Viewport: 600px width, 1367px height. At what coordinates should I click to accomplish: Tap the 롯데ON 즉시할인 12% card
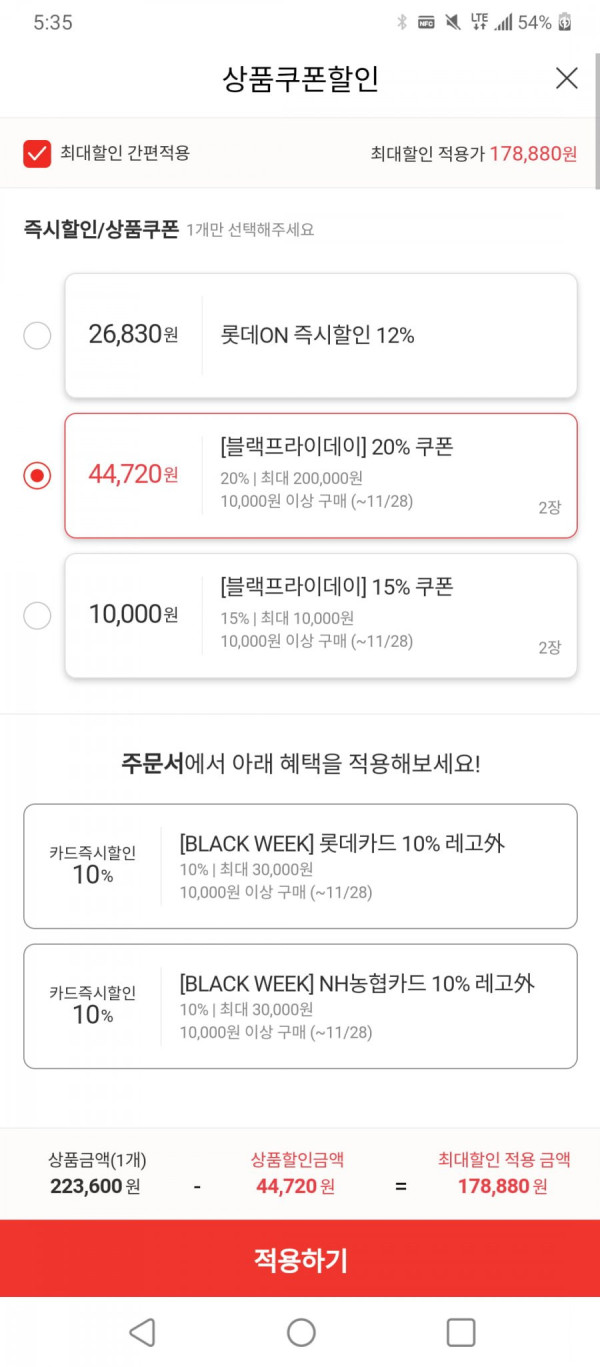coord(321,335)
